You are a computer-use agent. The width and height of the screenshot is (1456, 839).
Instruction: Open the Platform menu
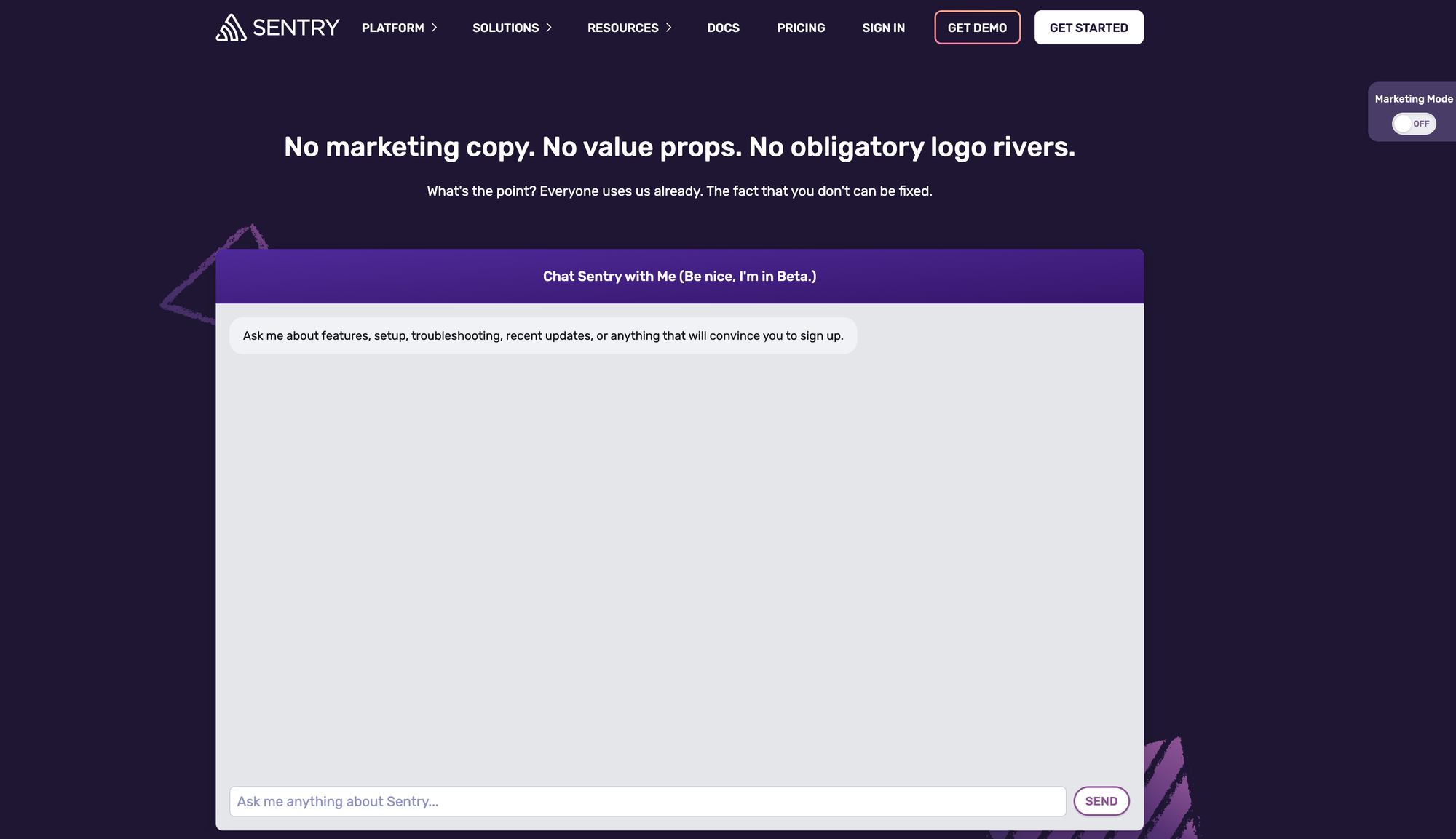(392, 28)
